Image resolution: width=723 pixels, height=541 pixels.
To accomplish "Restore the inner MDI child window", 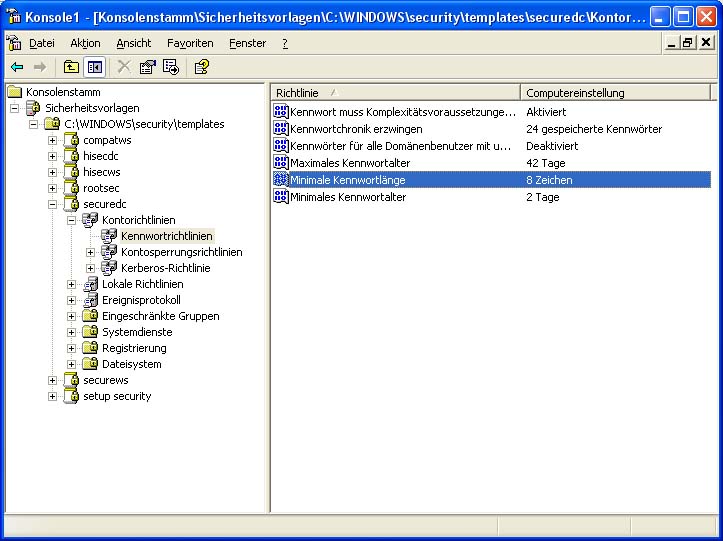I will pyautogui.click(x=687, y=43).
